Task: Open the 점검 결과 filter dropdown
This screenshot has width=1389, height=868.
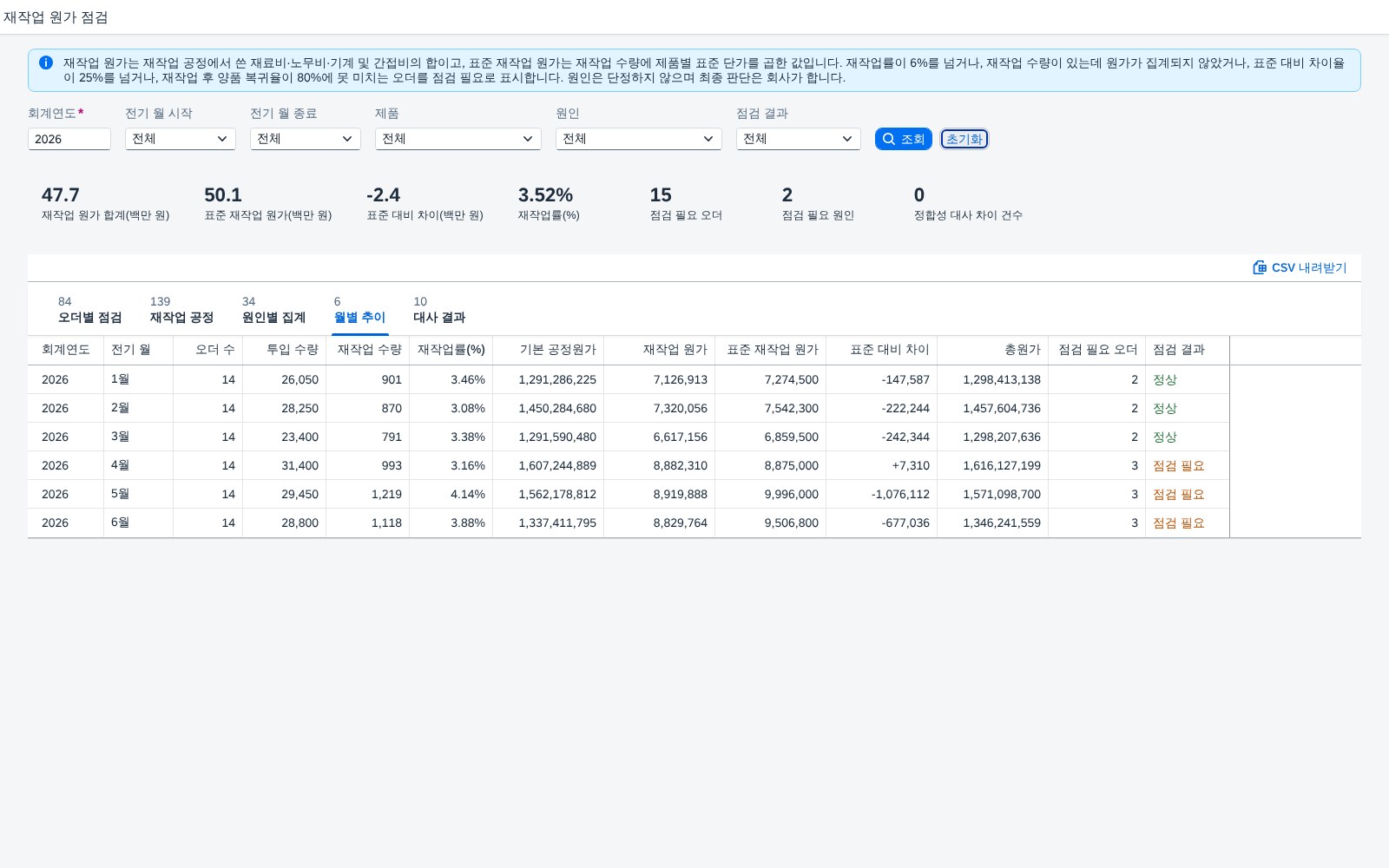Action: (799, 139)
